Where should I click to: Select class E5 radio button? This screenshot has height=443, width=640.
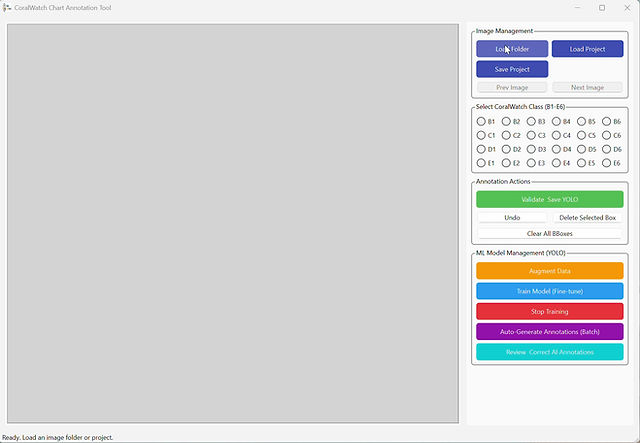point(582,163)
